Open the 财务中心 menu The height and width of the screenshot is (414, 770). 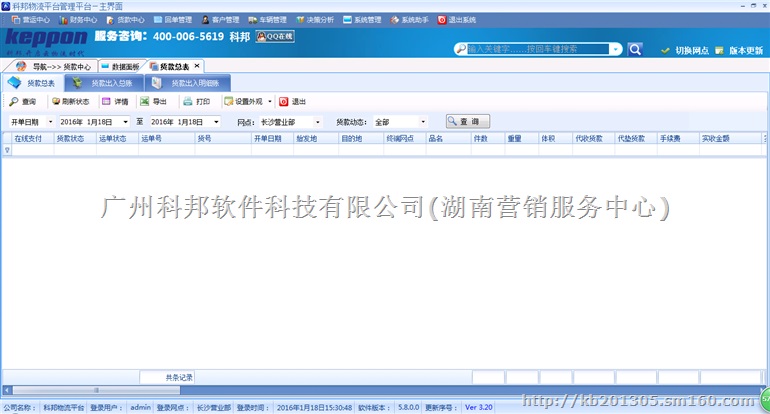point(78,20)
